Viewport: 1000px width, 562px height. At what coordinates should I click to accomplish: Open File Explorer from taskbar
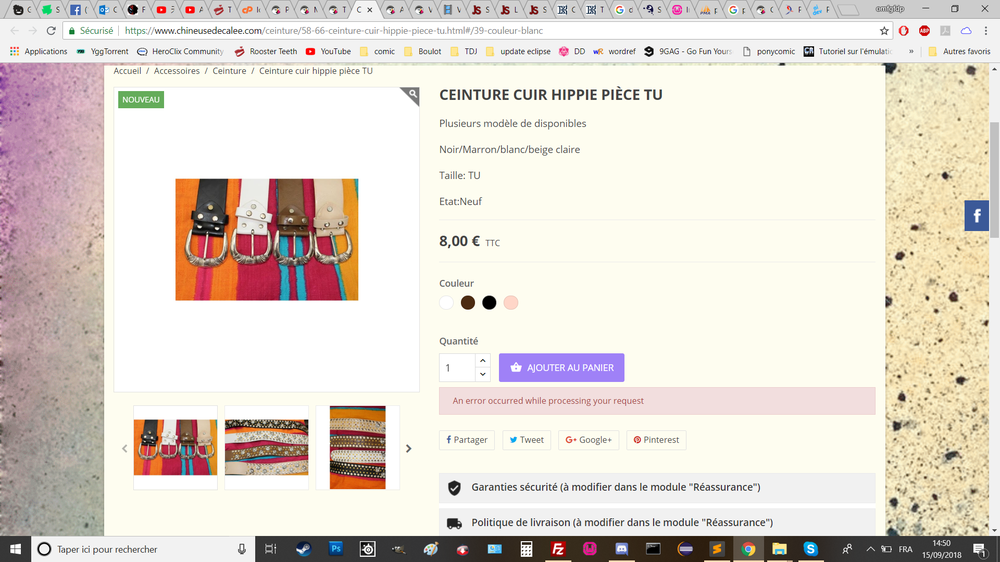coord(779,549)
